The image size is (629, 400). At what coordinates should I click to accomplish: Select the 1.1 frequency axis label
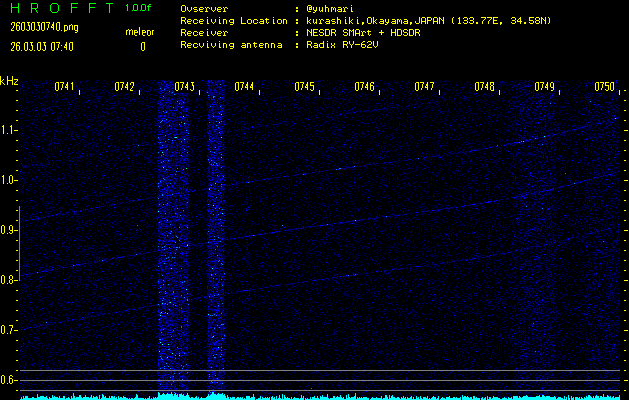pos(9,130)
